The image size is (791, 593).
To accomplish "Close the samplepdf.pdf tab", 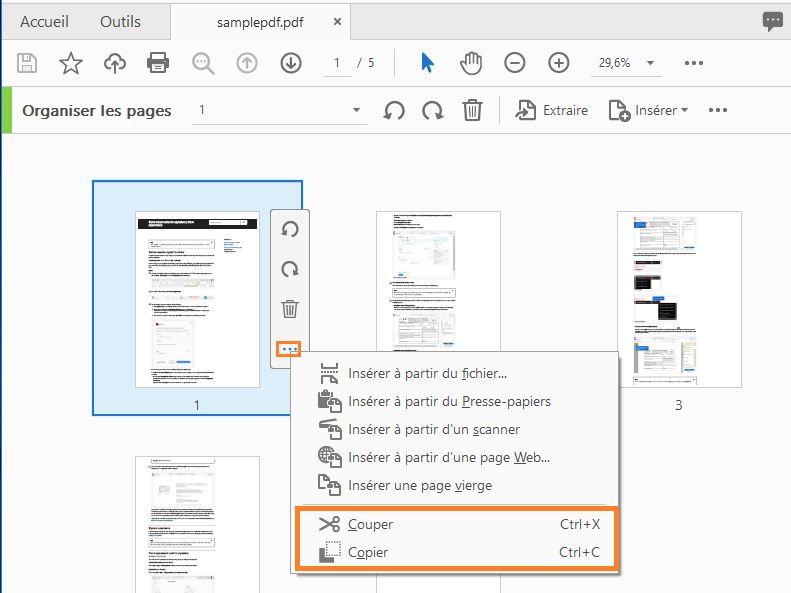I will coord(337,22).
